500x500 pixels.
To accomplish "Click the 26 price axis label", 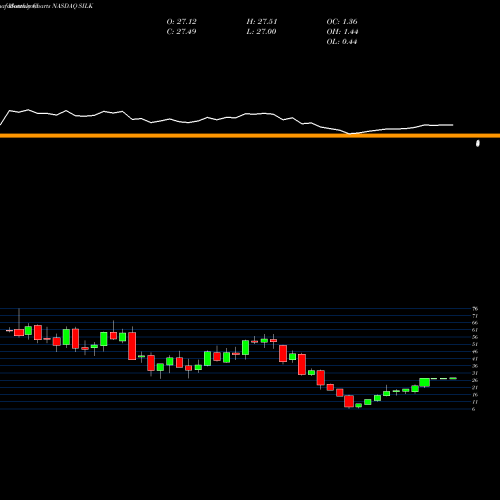I will pyautogui.click(x=475, y=380).
